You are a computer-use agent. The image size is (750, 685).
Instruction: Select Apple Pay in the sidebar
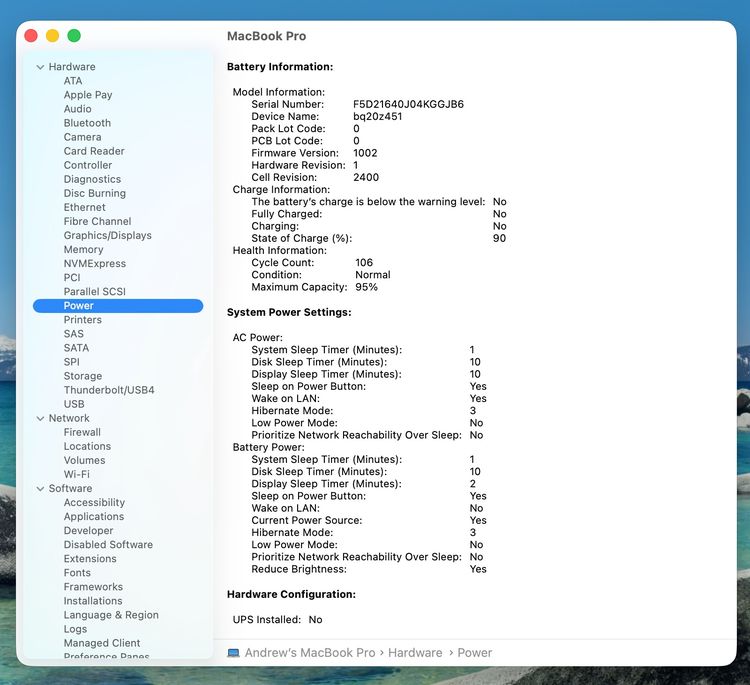[x=88, y=95]
